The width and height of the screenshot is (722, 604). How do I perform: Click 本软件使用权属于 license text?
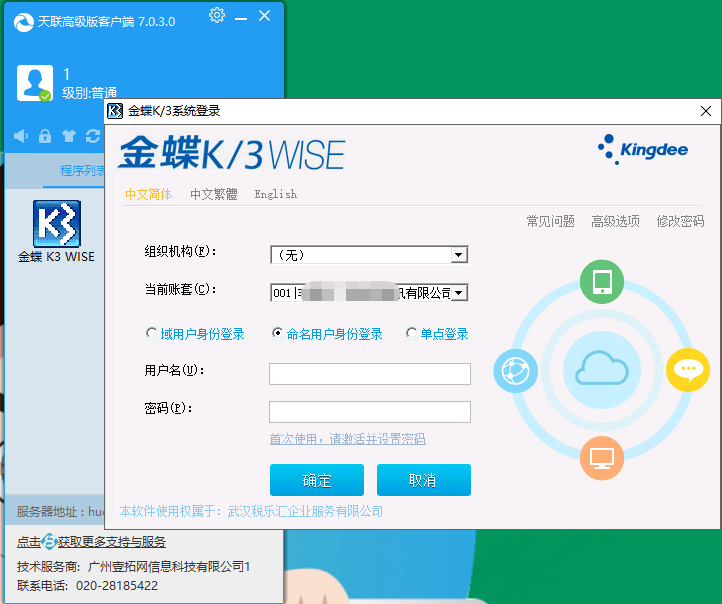(x=251, y=511)
